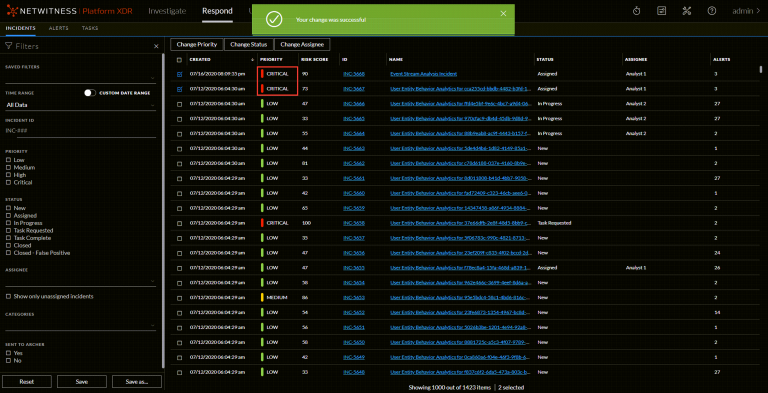Check the Low priority filter

tap(8, 160)
